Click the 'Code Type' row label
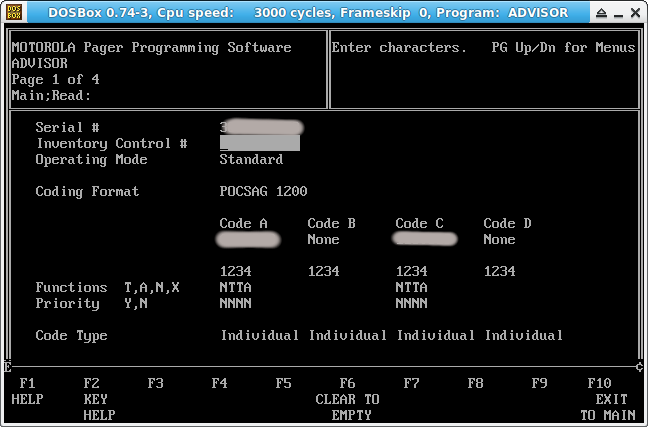 [x=71, y=336]
